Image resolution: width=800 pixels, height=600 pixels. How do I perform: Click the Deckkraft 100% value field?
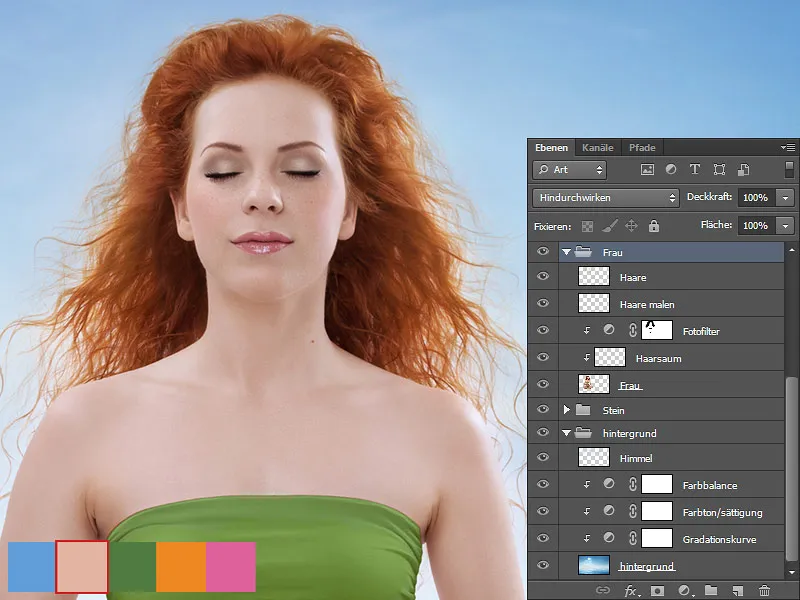coord(757,197)
